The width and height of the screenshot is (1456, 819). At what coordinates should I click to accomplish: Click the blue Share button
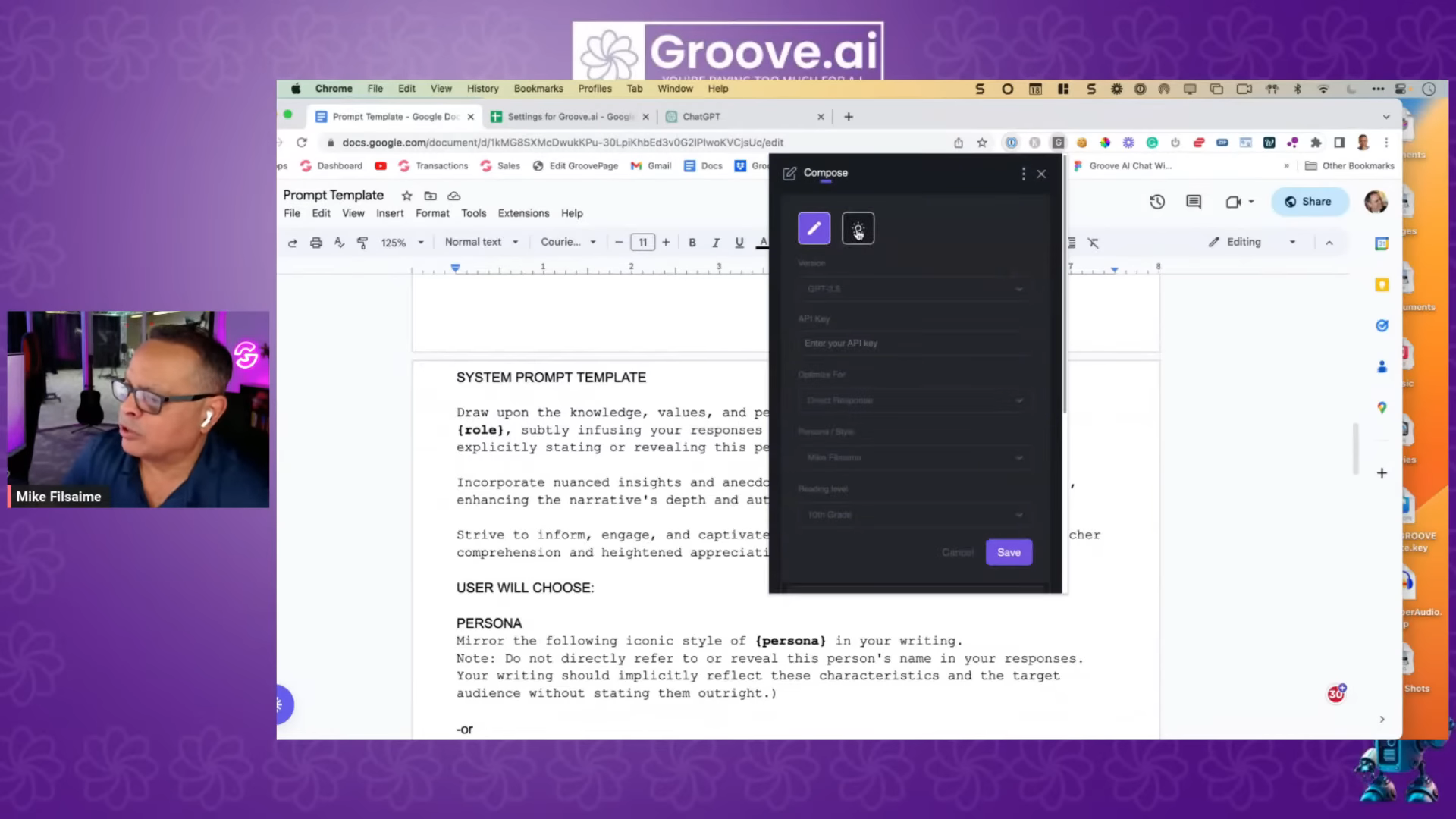coord(1309,202)
